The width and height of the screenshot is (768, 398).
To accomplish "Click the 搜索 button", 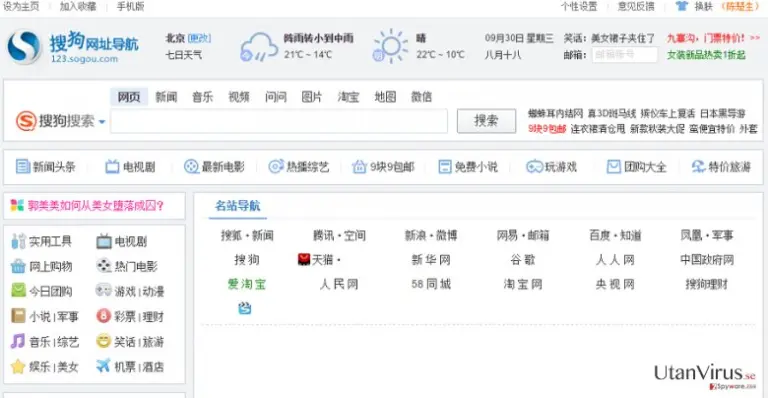I will 486,120.
